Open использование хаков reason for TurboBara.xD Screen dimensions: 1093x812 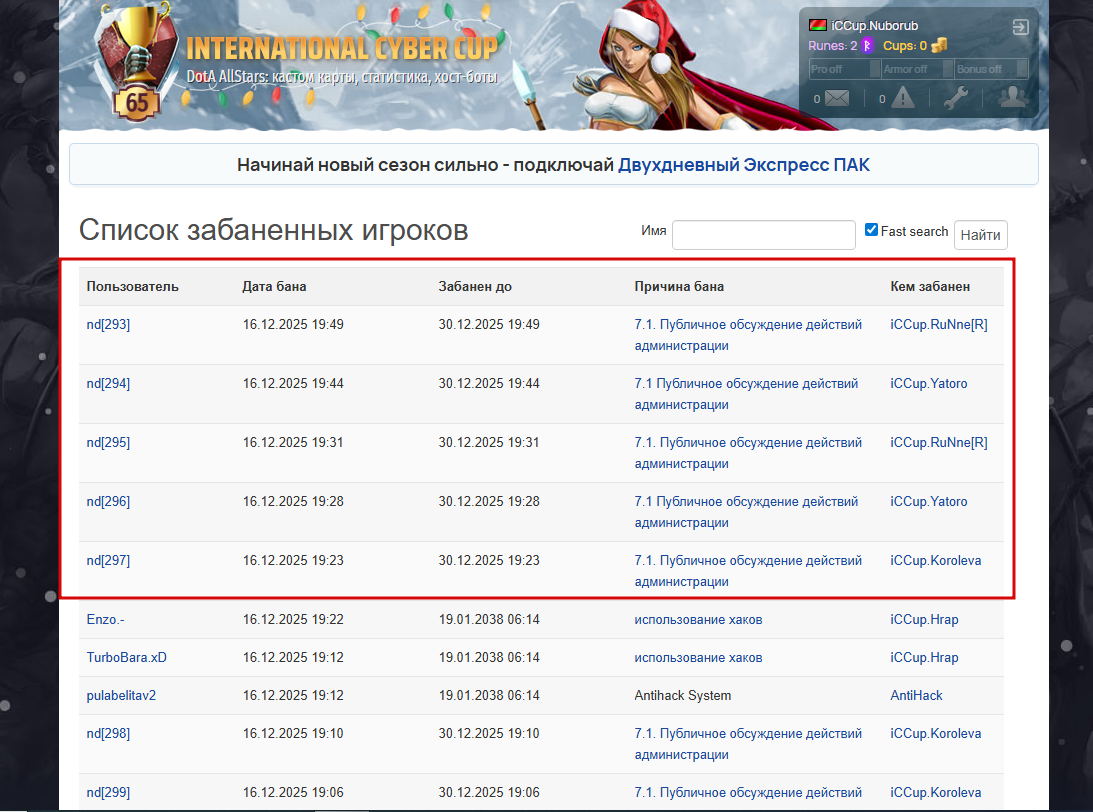(x=698, y=658)
